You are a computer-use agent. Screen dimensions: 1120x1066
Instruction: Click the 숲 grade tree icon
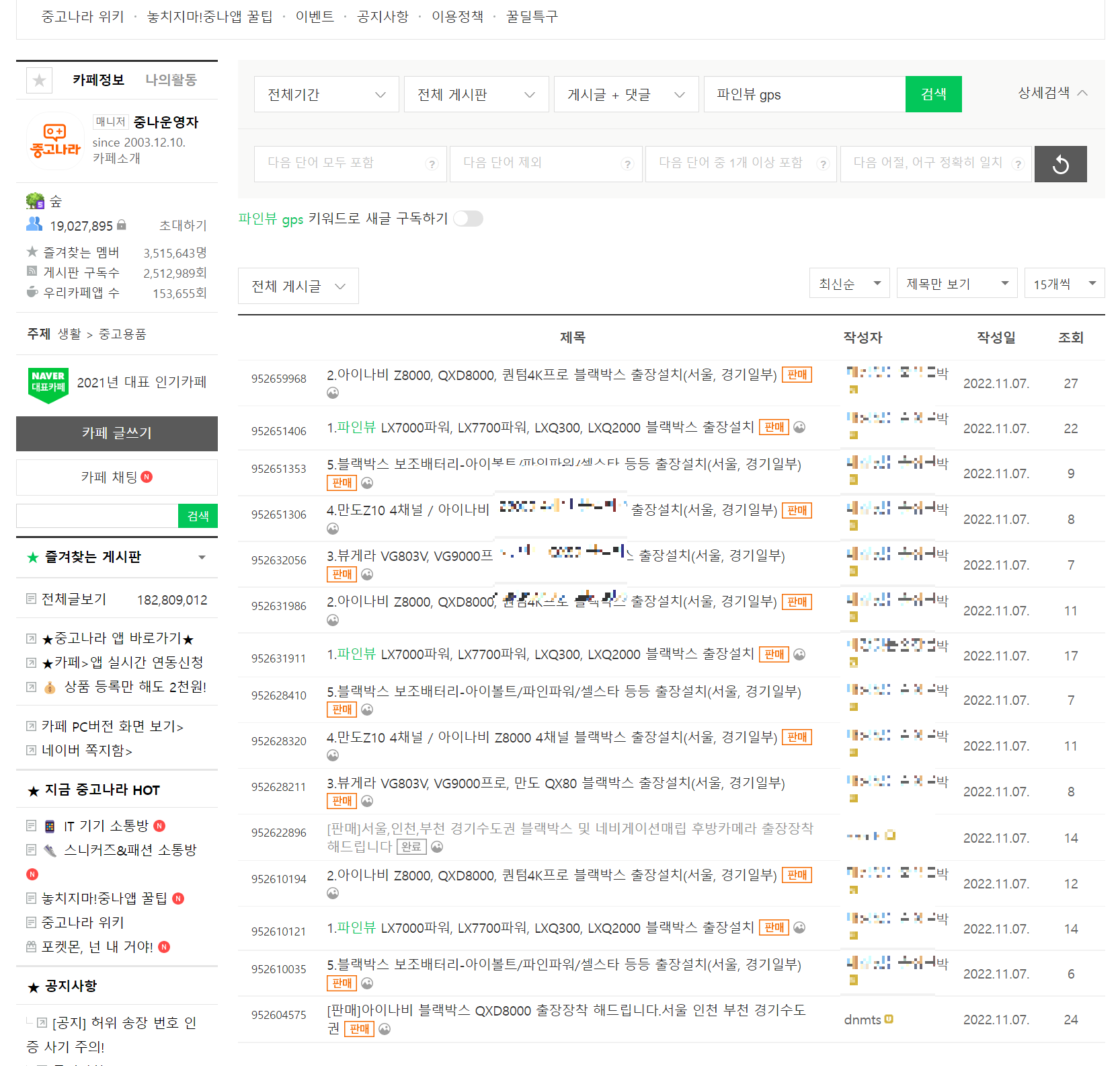pyautogui.click(x=35, y=200)
